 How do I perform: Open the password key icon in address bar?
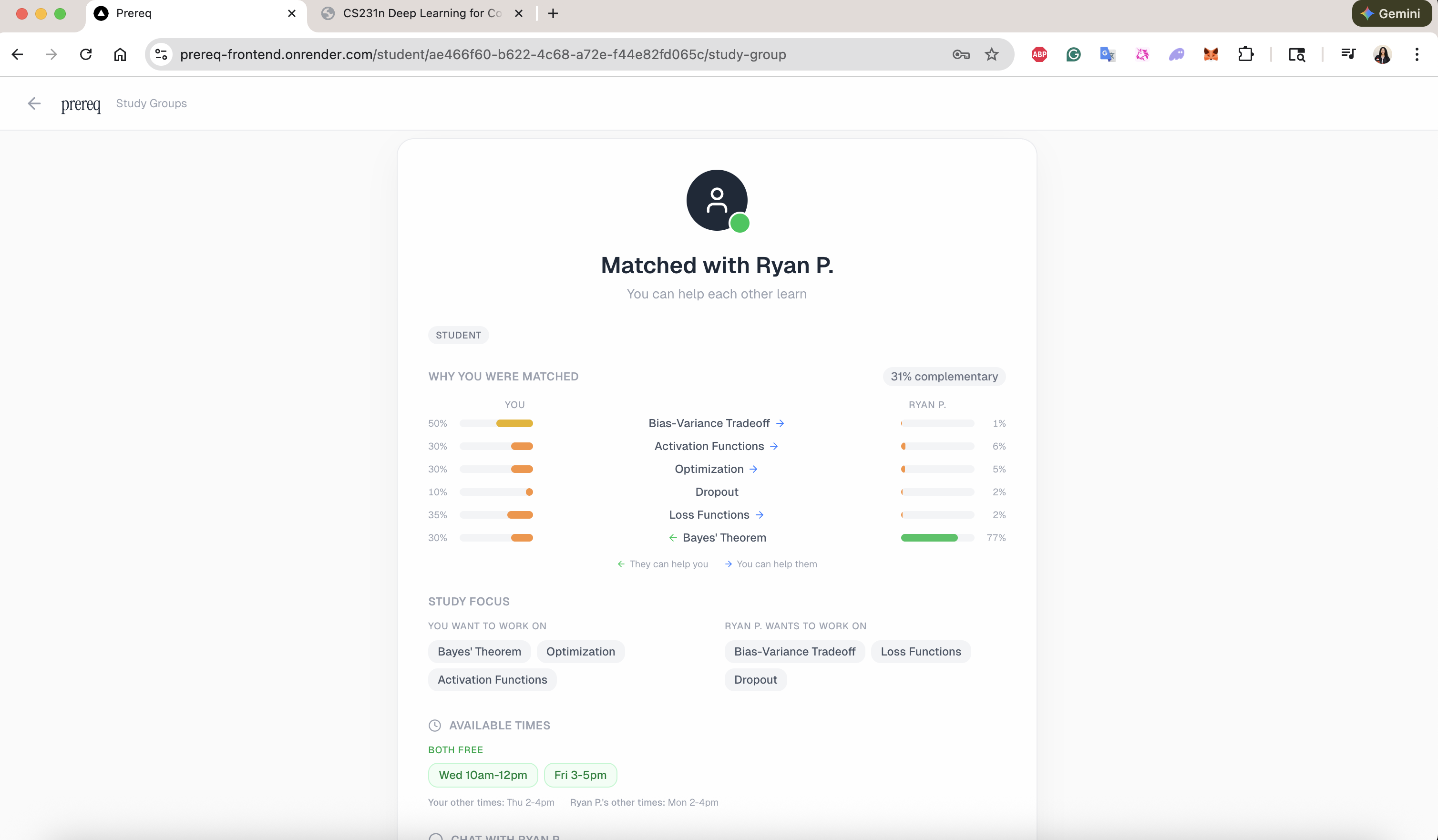click(x=960, y=54)
